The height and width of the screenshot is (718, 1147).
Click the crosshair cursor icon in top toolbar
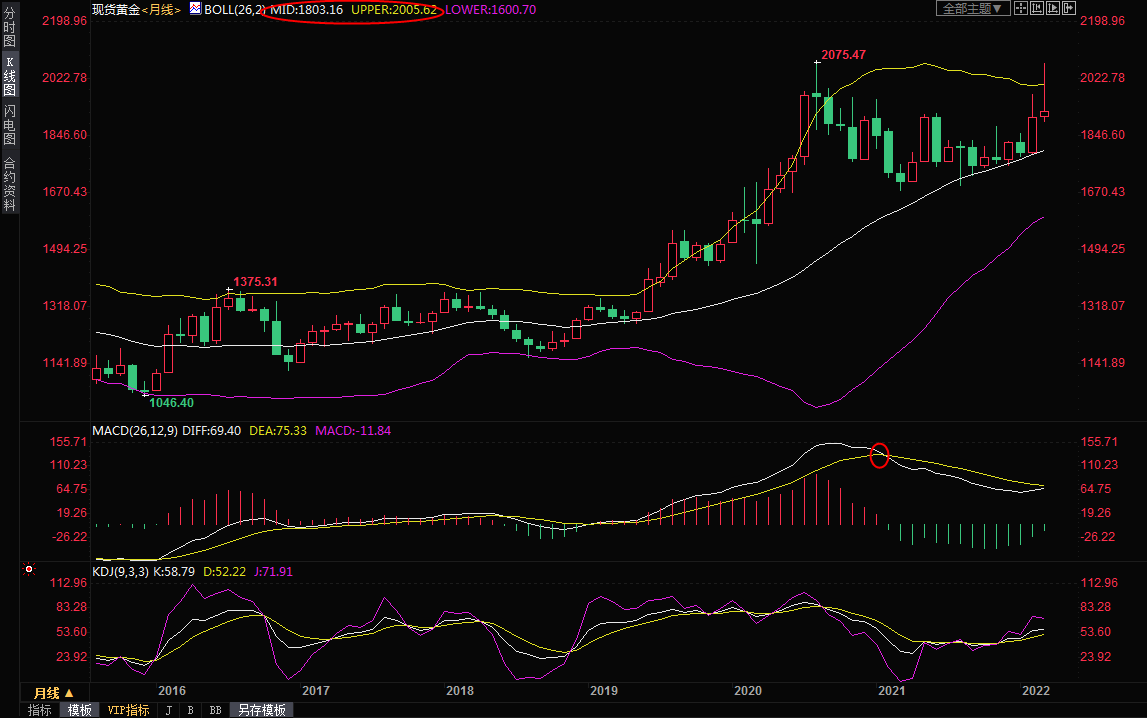1021,8
